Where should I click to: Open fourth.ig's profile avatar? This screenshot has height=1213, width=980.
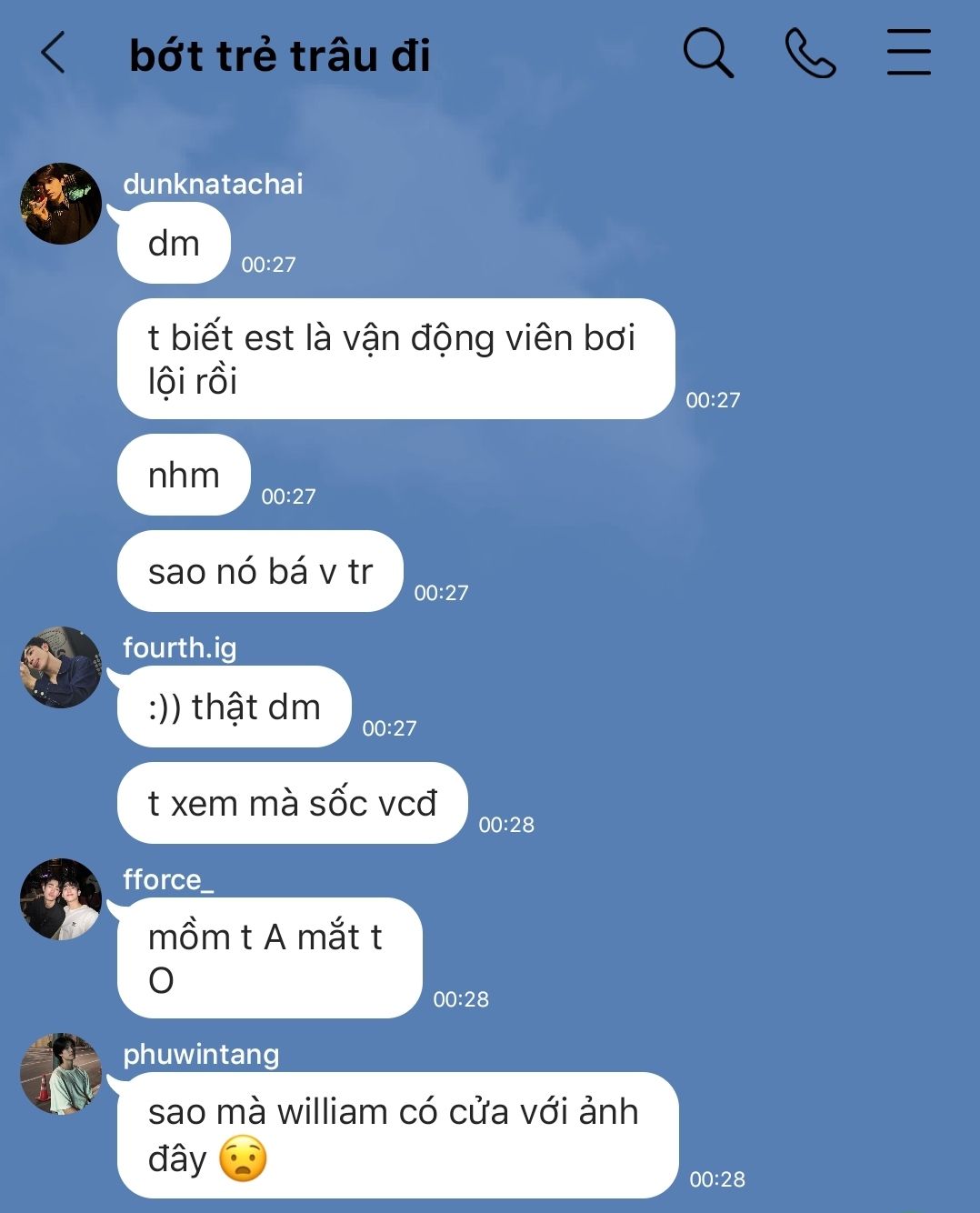(x=61, y=667)
